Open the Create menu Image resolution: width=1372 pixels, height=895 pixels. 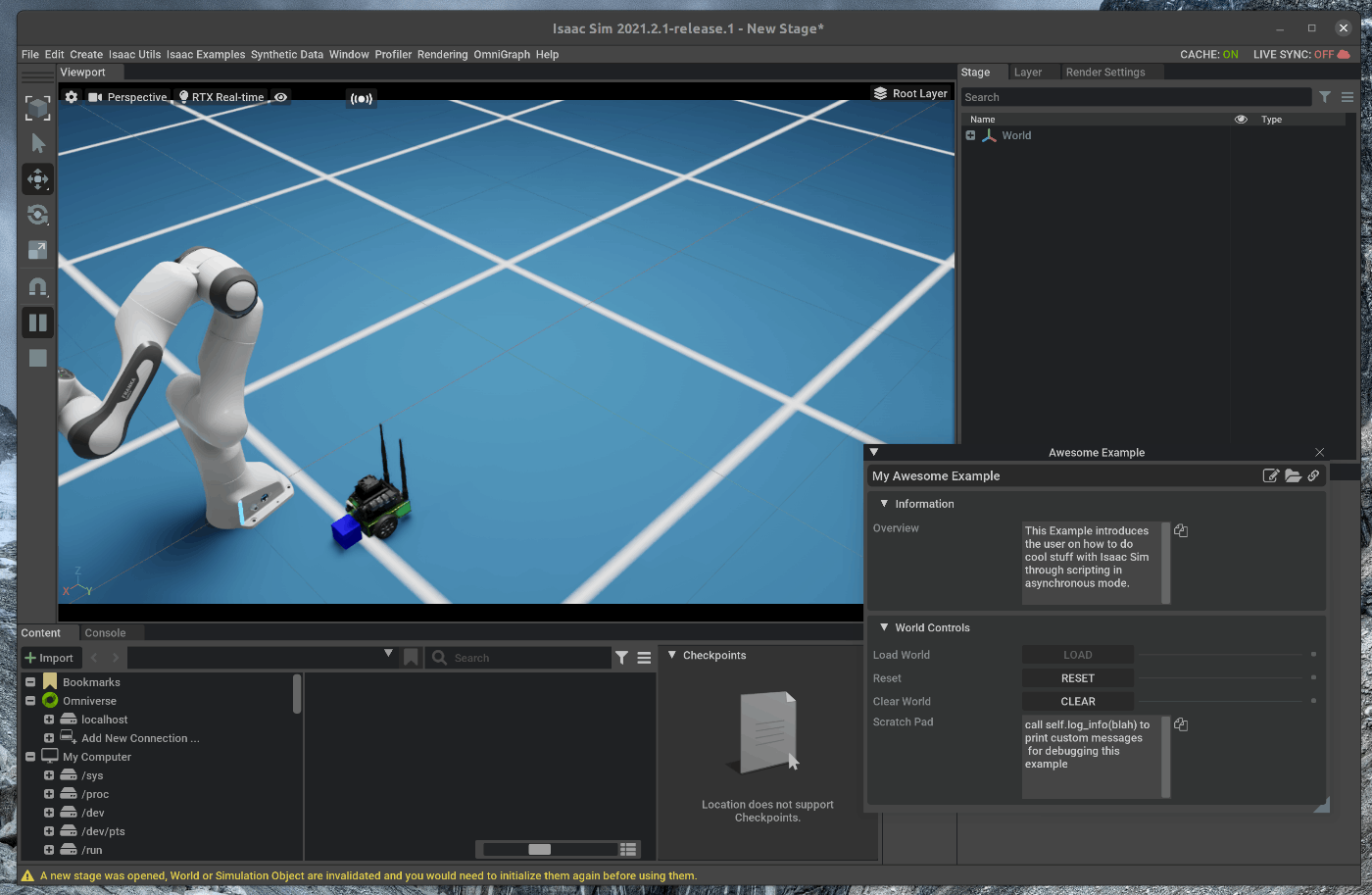point(86,55)
